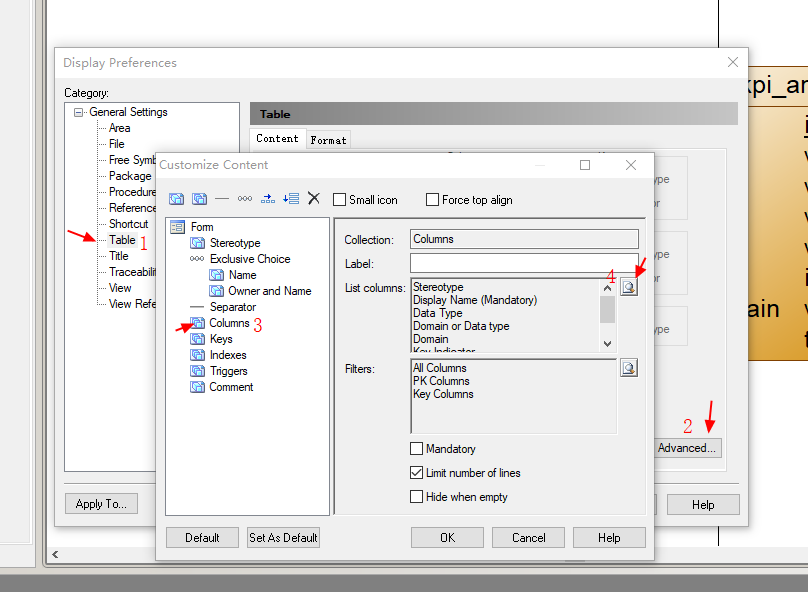Switch to the Format tab
The height and width of the screenshot is (596, 808).
tap(328, 139)
